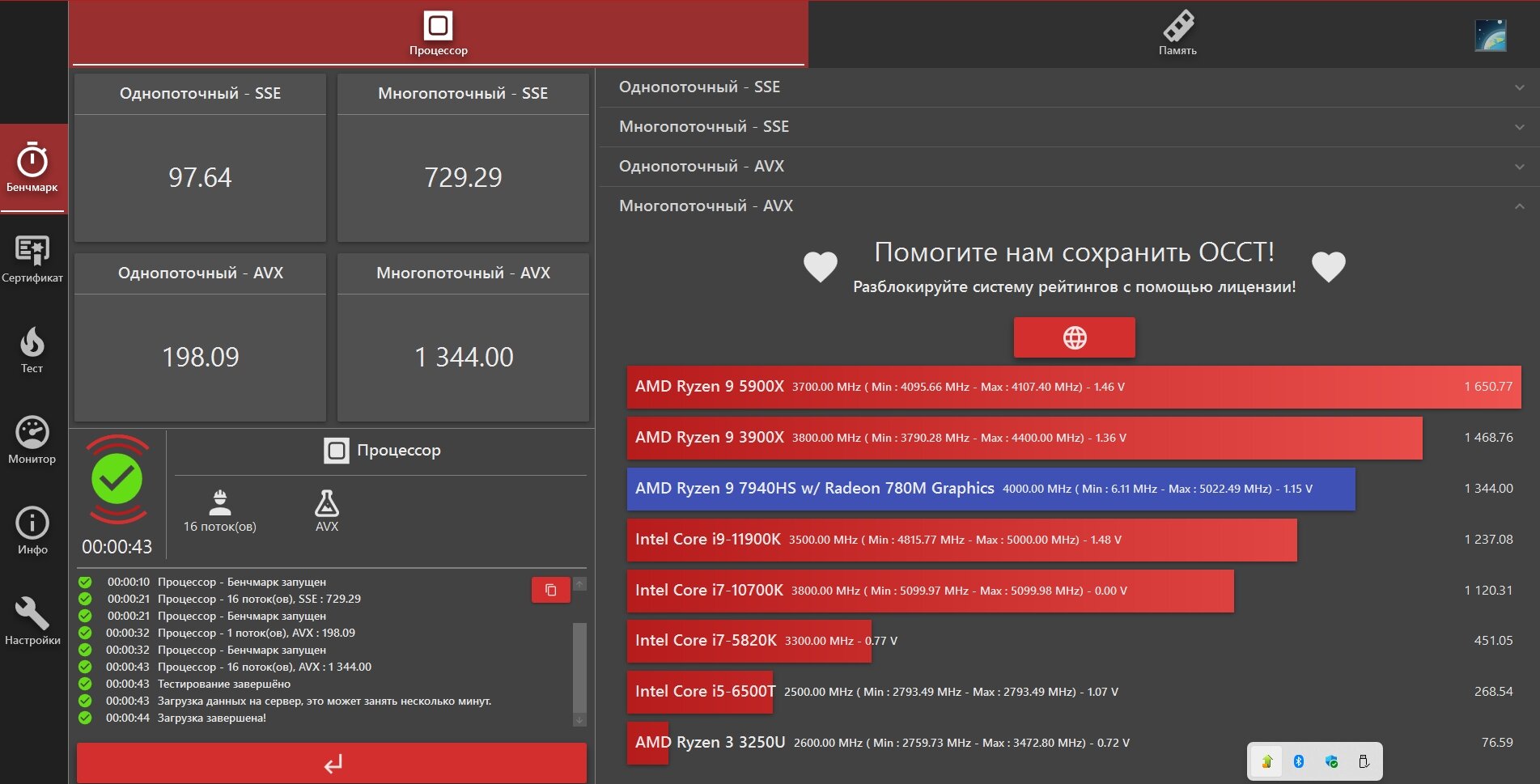
Task: Click the 16 поток(ов) worker icon
Action: click(x=219, y=502)
